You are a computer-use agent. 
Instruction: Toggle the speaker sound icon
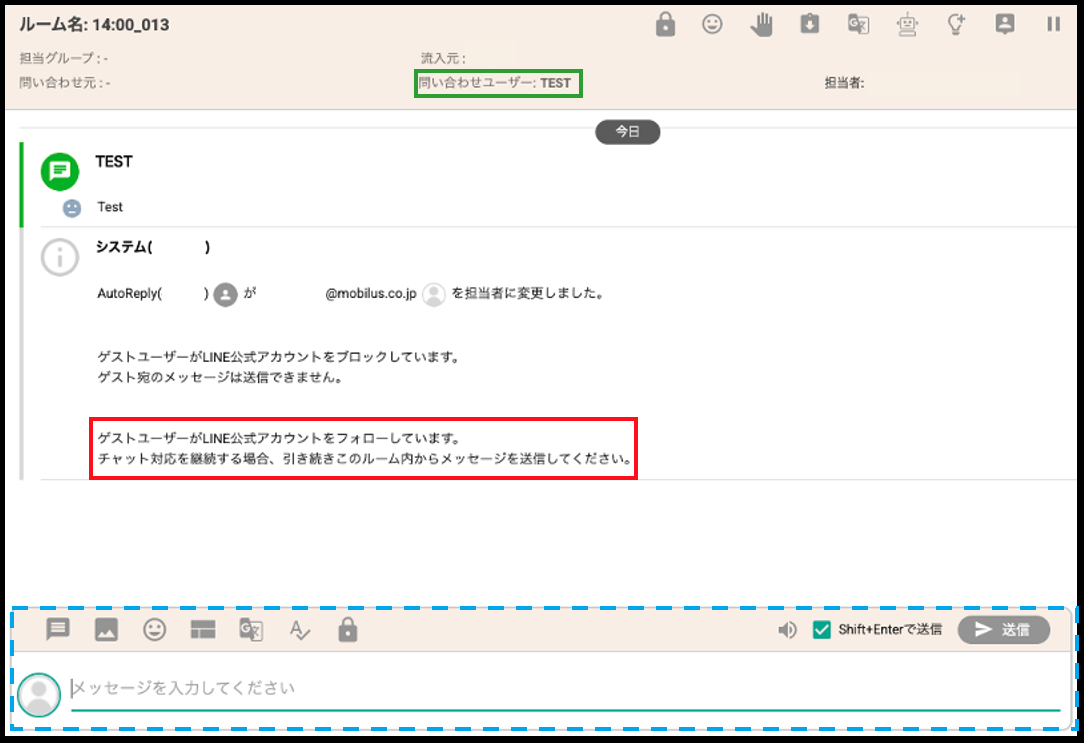(x=788, y=630)
